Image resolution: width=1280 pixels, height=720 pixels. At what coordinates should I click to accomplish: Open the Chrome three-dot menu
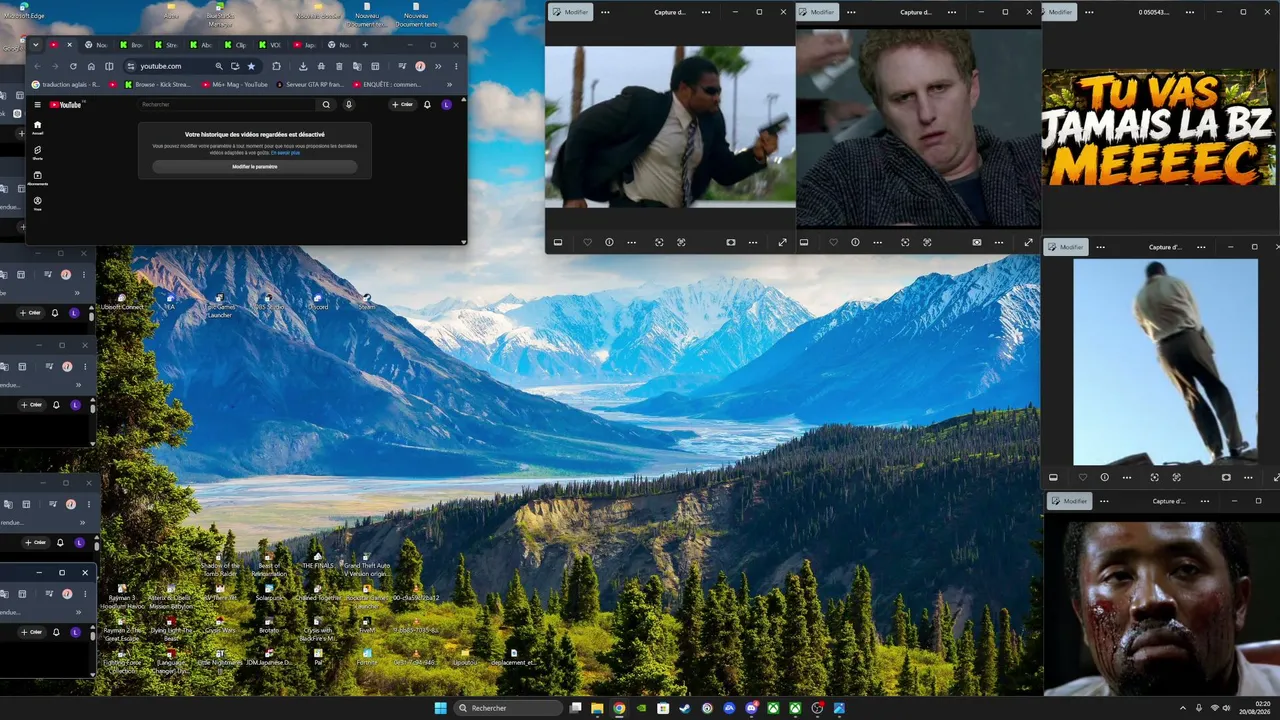click(x=456, y=66)
